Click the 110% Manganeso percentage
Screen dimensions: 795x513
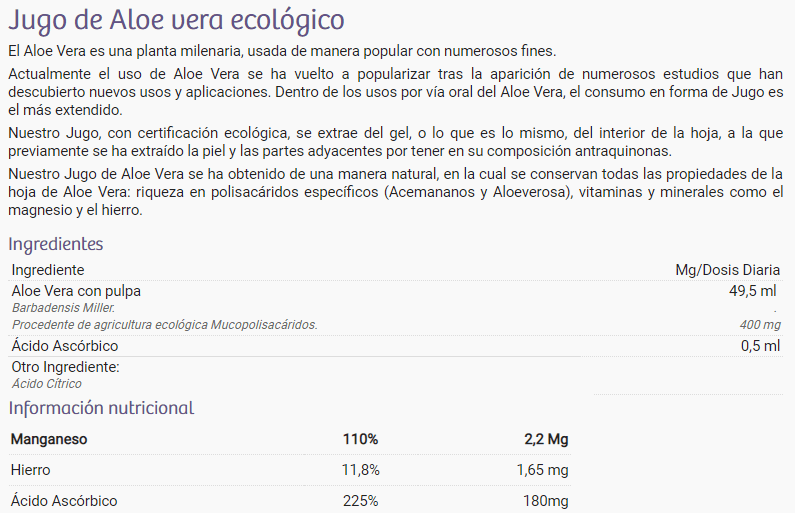pos(360,439)
